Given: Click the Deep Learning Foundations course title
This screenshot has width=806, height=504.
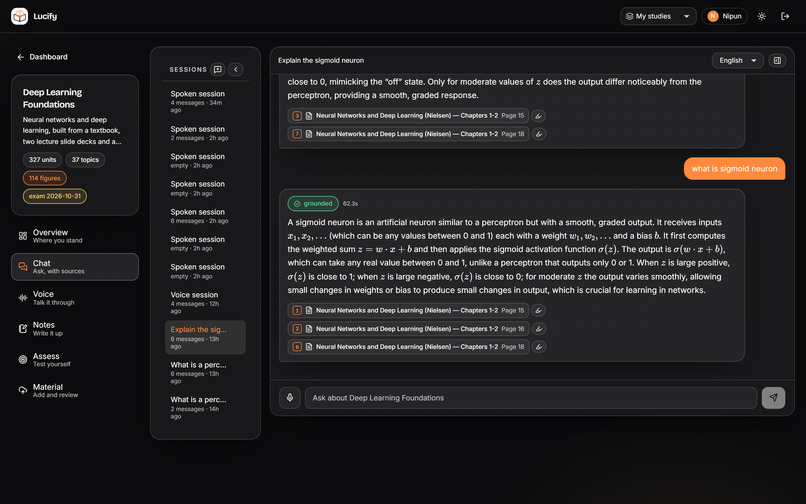Looking at the screenshot, I should 52,99.
